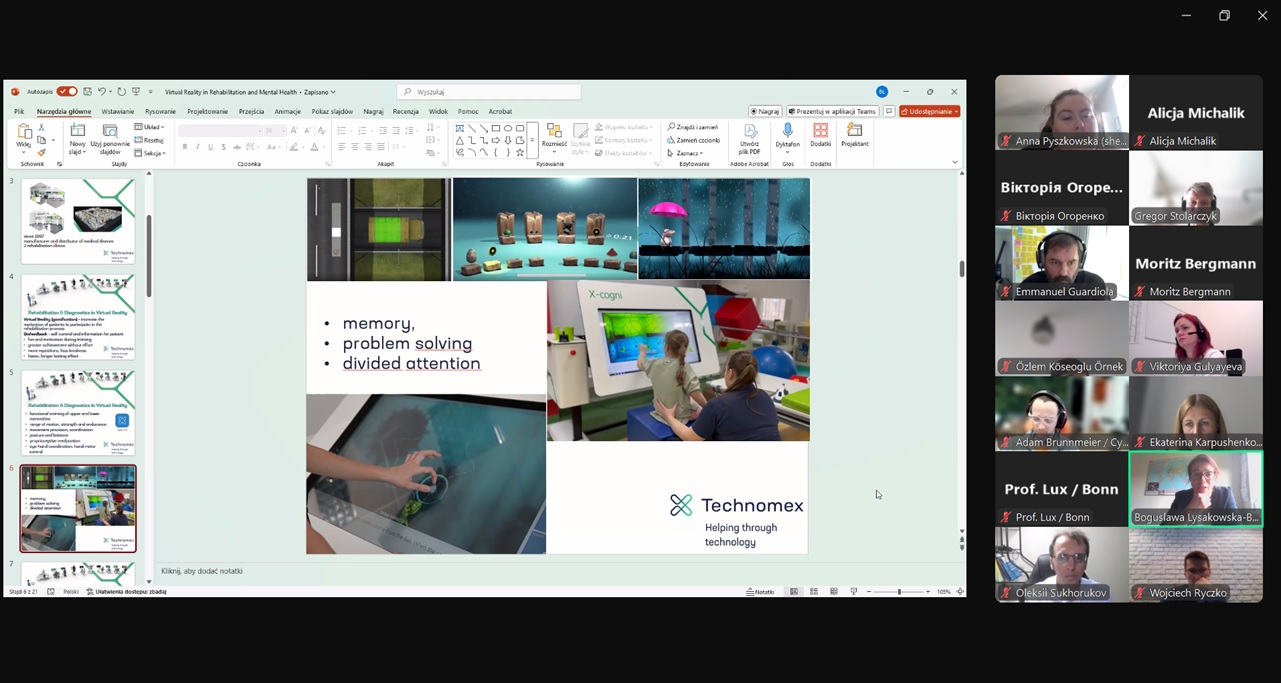Screen dimensions: 1281x683
Task: Open the Wstawianie ribbon tab
Action: point(117,112)
